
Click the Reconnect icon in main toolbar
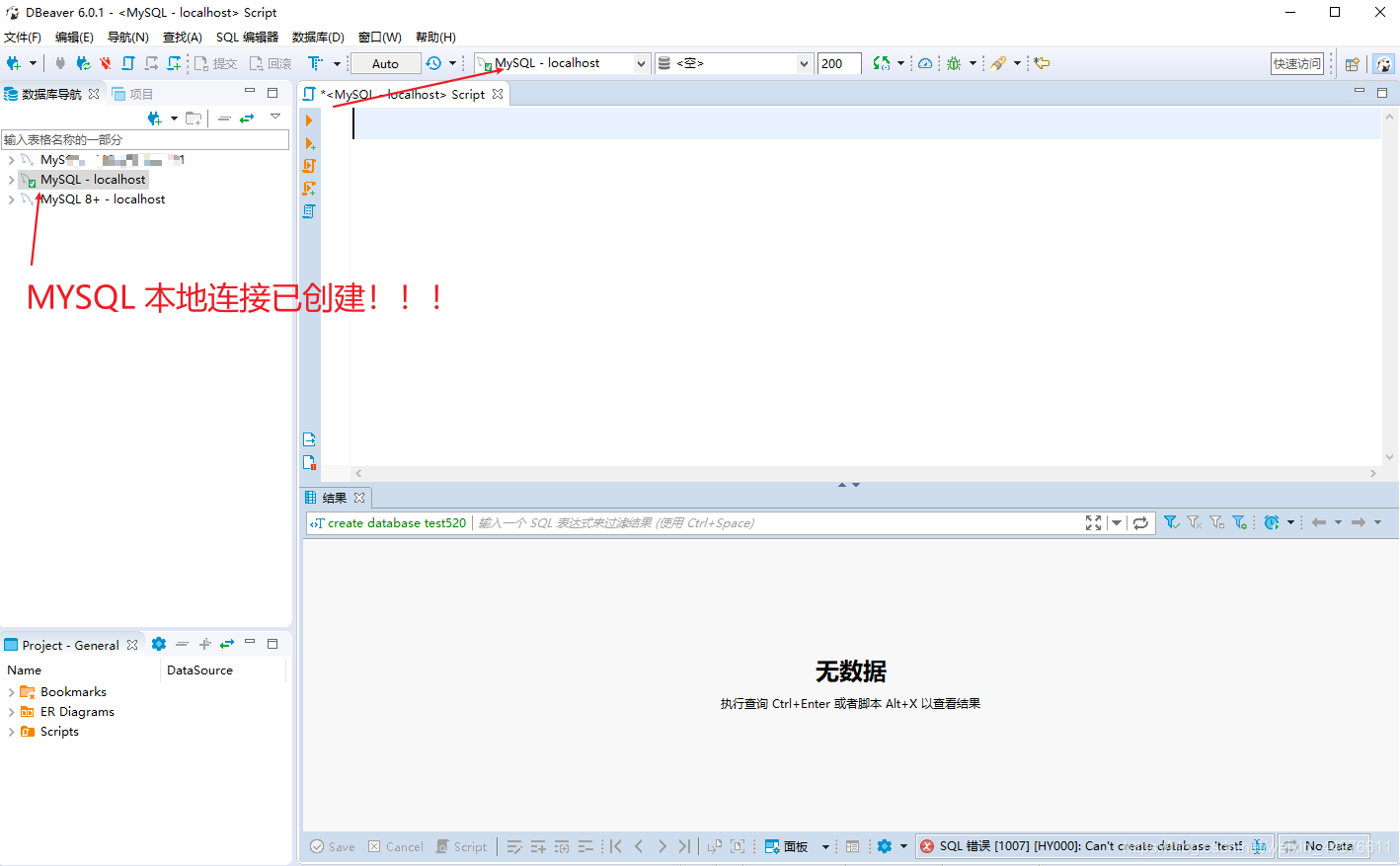[83, 63]
